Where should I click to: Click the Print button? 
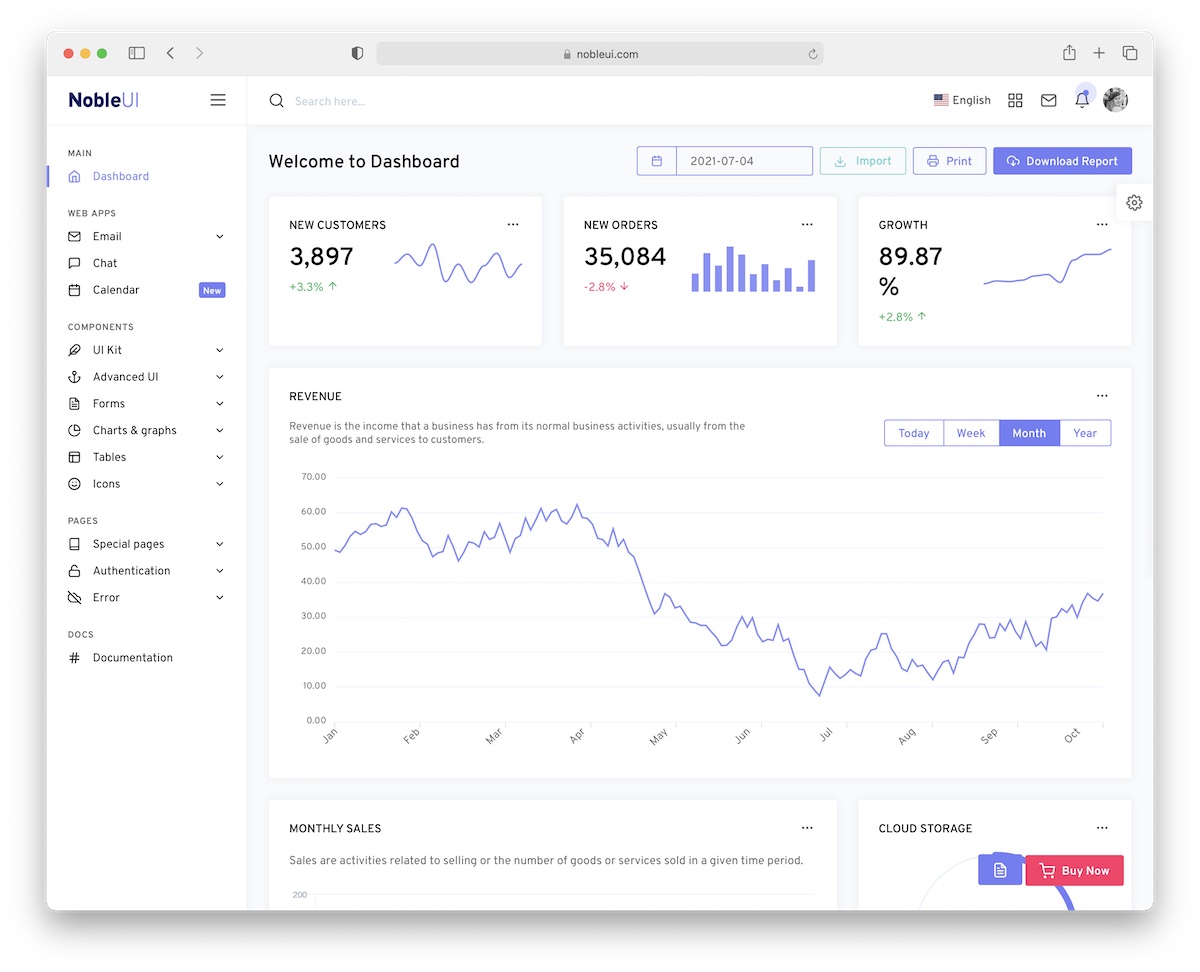click(950, 161)
